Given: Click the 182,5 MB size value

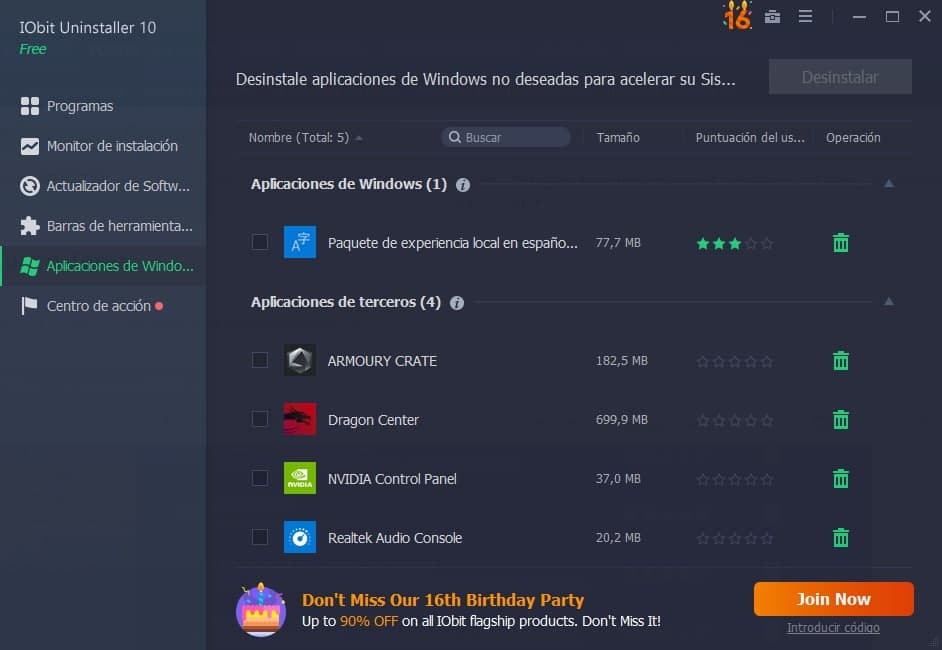Looking at the screenshot, I should 622,360.
